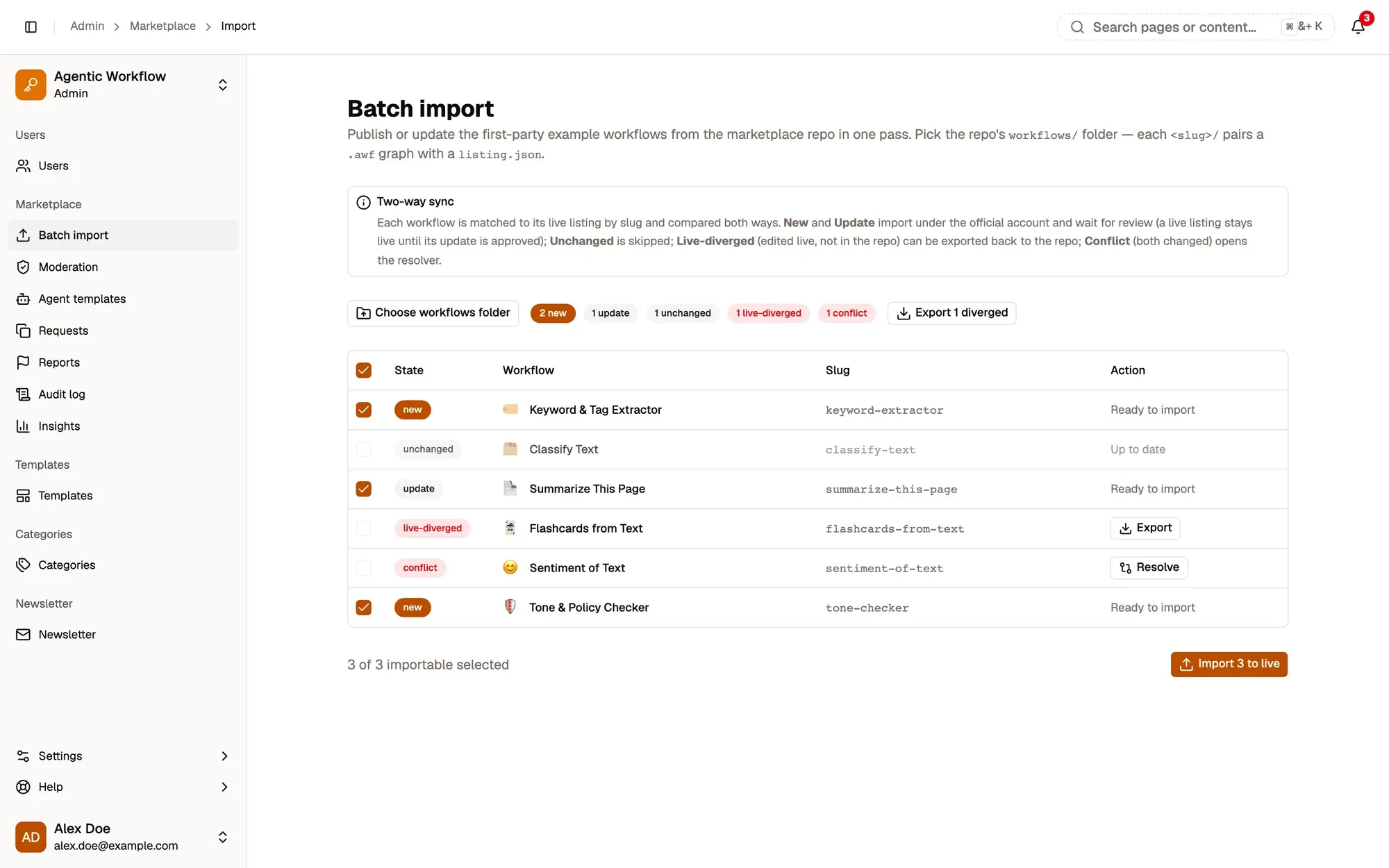Screen dimensions: 1389x868
Task: Click the Summarize This Page icon
Action: click(x=510, y=489)
